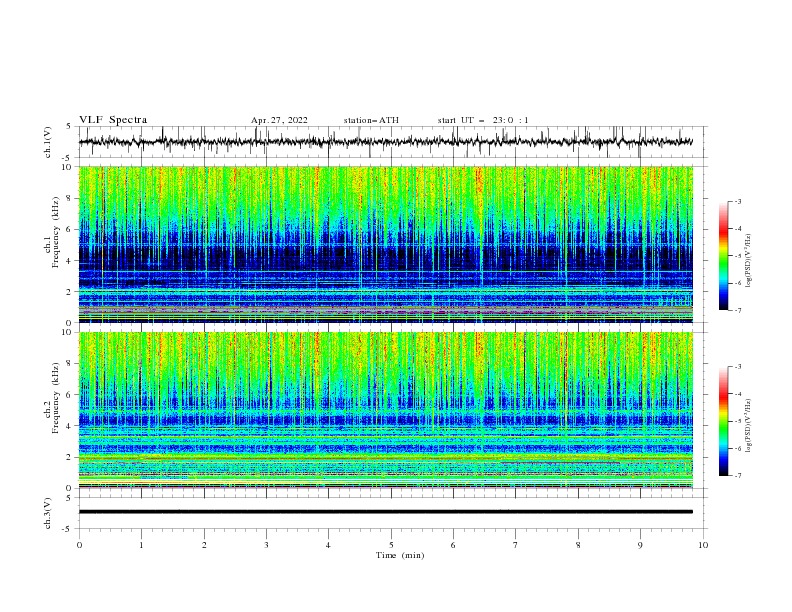Select the date text "Apr. 27, 2022"
The image size is (792, 612).
(279, 120)
